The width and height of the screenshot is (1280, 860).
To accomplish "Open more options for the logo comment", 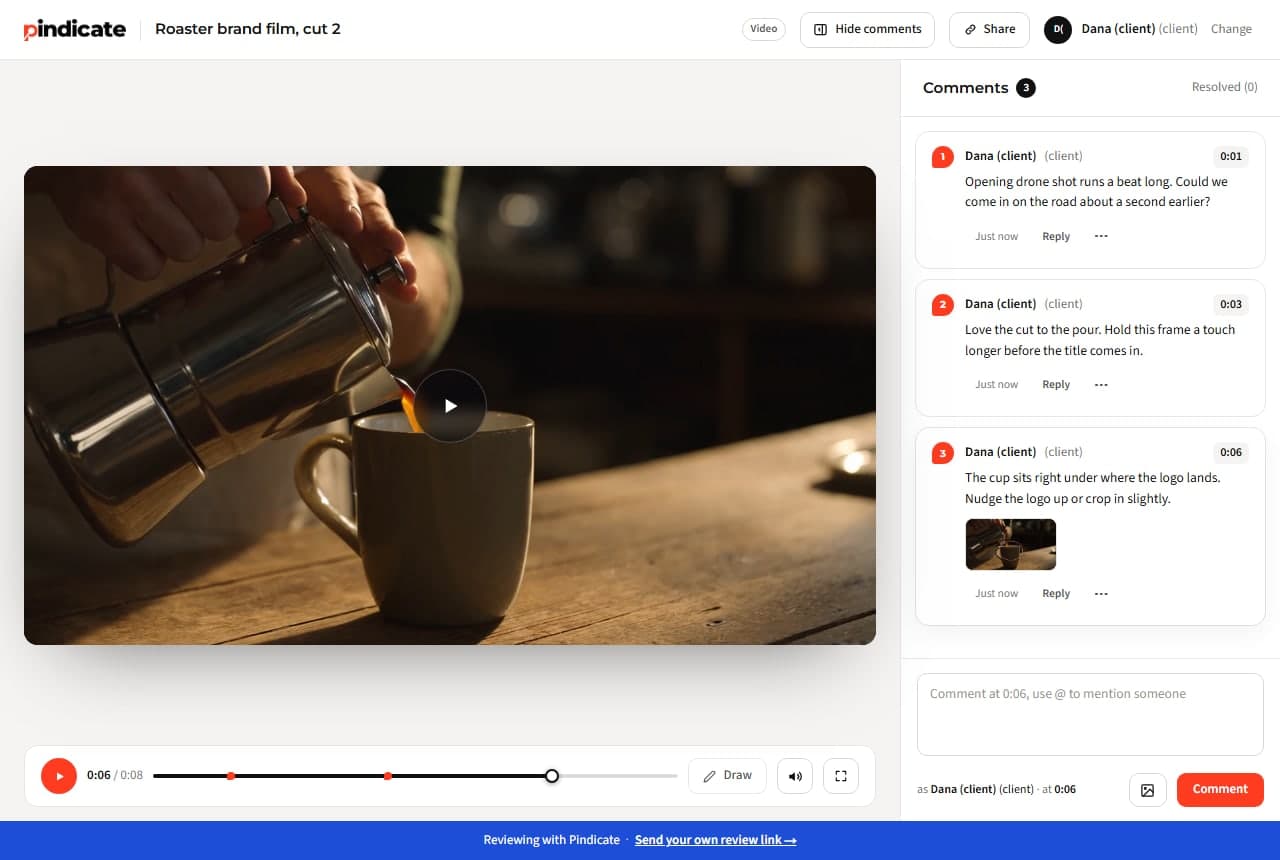I will coord(1101,593).
